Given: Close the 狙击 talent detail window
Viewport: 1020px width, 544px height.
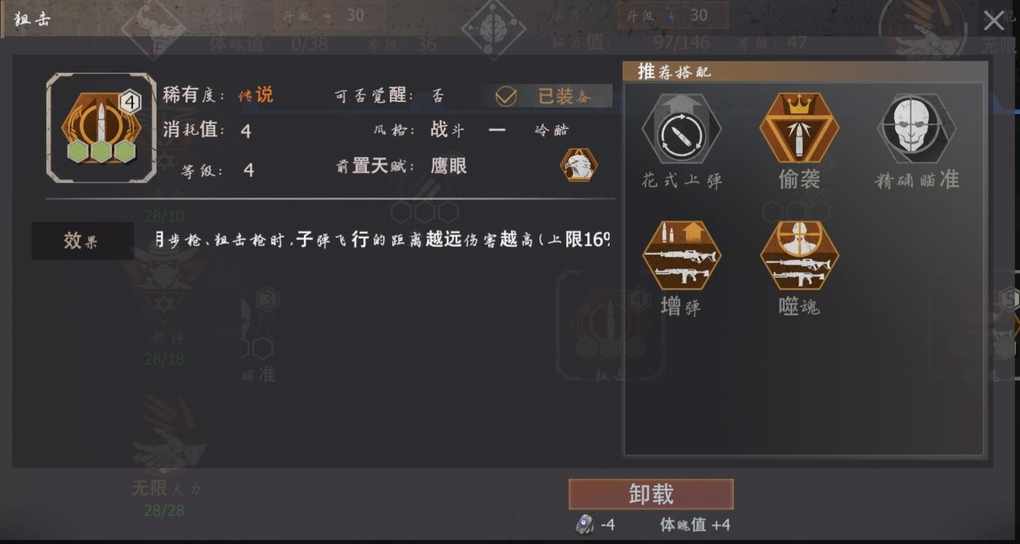Looking at the screenshot, I should click(993, 21).
